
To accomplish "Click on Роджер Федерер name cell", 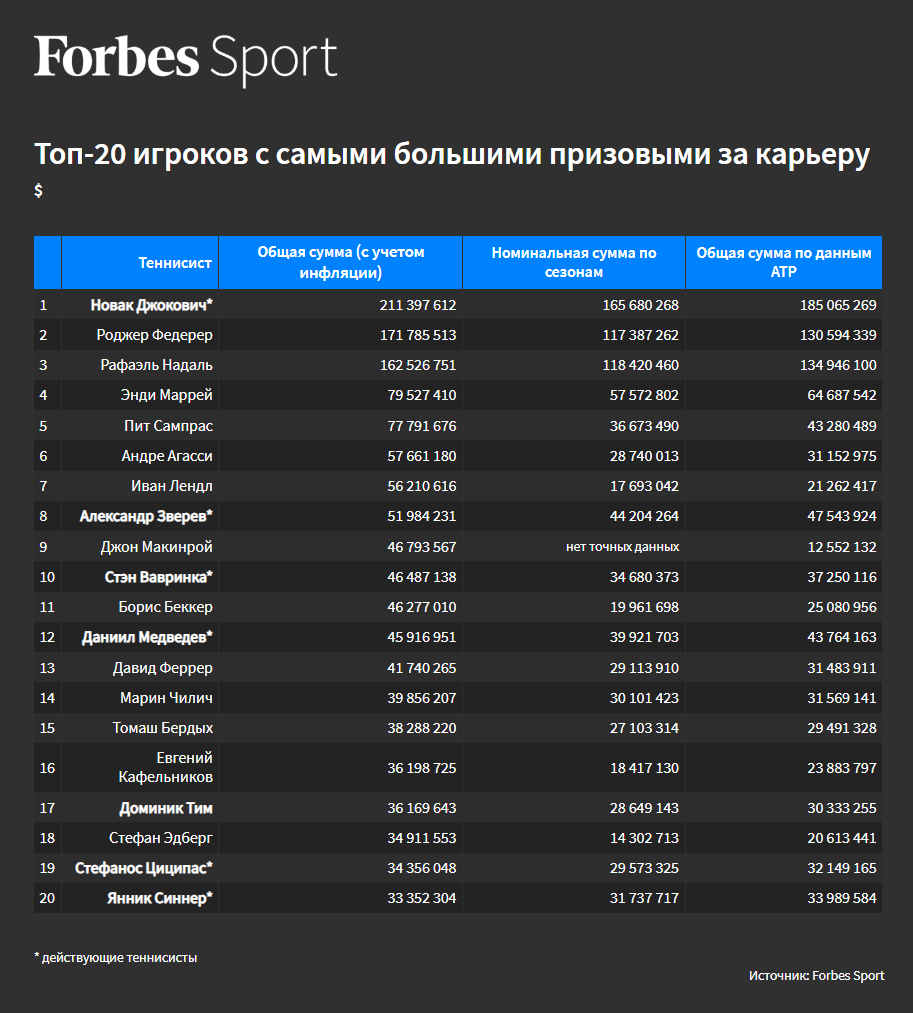I will pyautogui.click(x=154, y=335).
